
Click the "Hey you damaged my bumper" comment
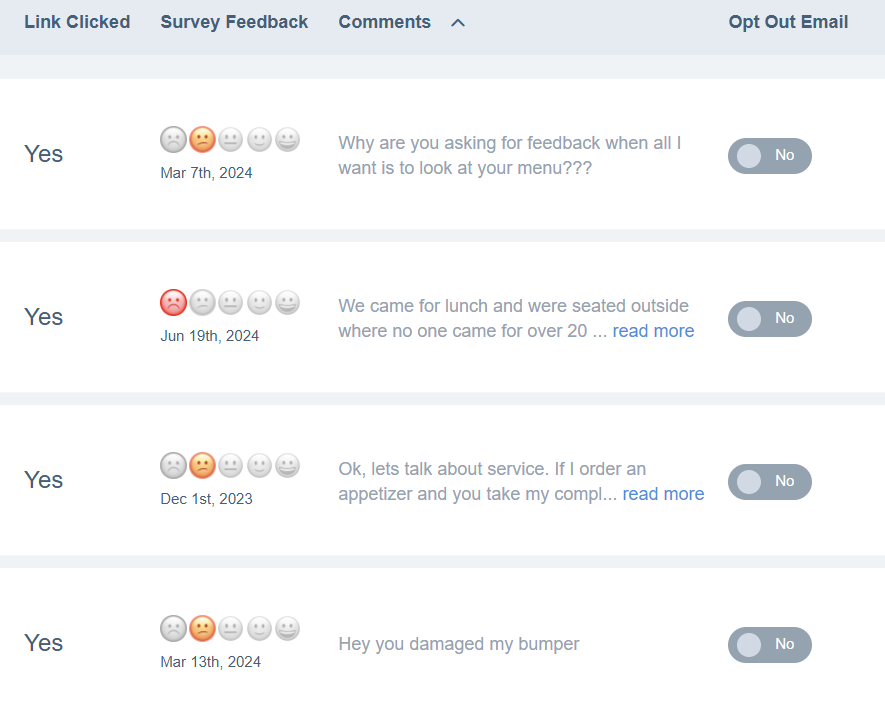pos(459,644)
